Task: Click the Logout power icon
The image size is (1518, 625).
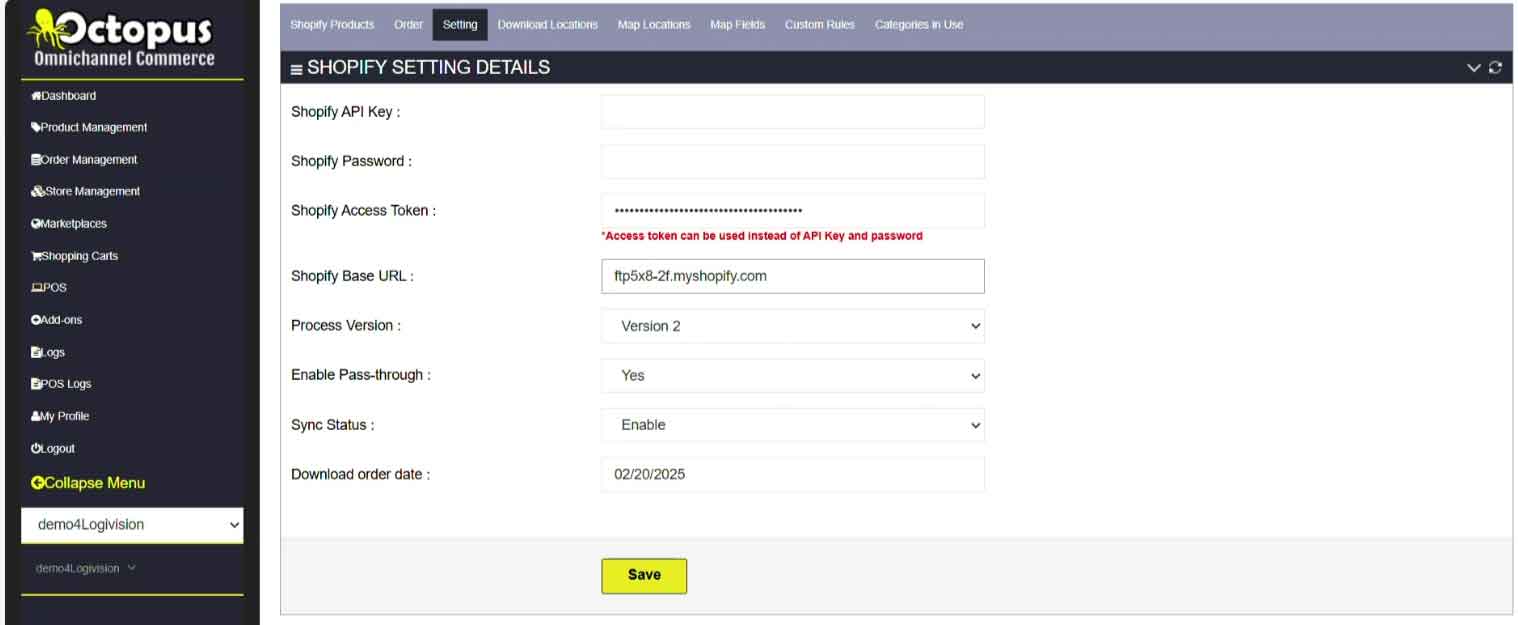Action: [x=36, y=448]
